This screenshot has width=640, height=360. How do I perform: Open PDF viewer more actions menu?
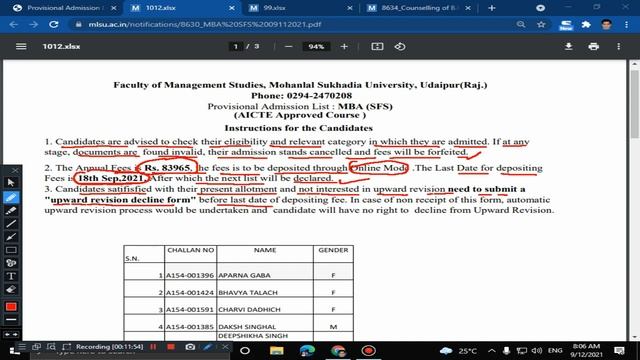coord(619,47)
